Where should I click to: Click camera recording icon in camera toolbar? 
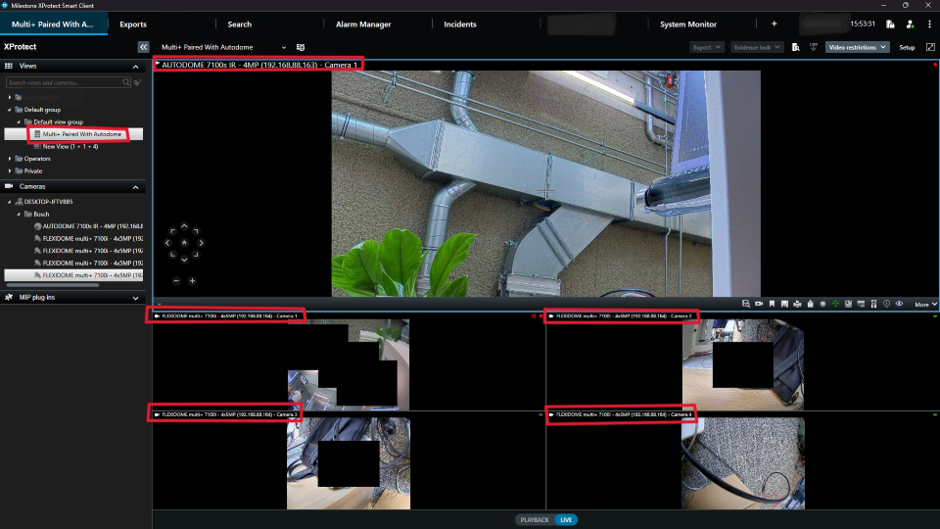pyautogui.click(x=759, y=304)
